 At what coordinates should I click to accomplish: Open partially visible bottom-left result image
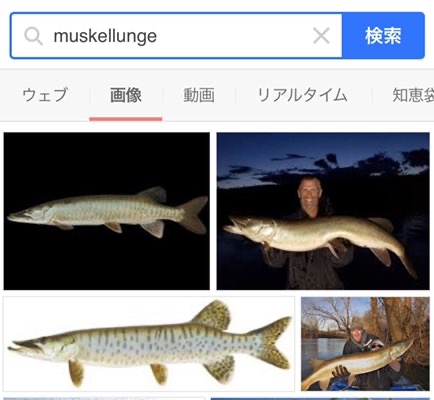(104, 398)
